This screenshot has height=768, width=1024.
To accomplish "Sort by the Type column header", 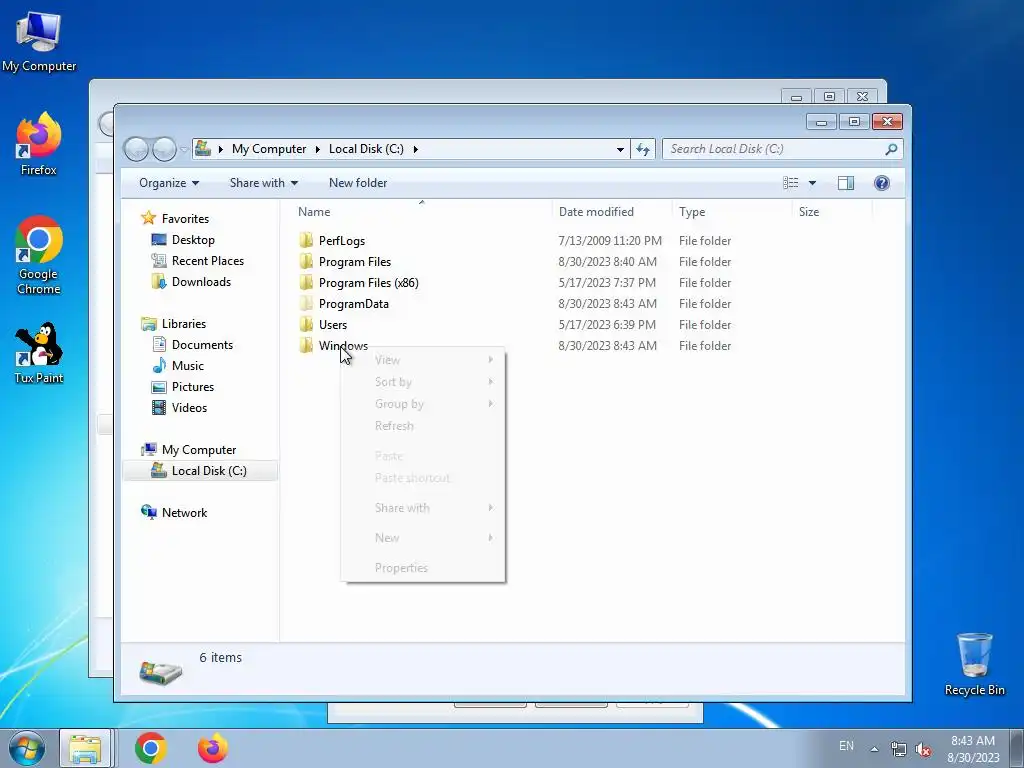I will click(731, 212).
